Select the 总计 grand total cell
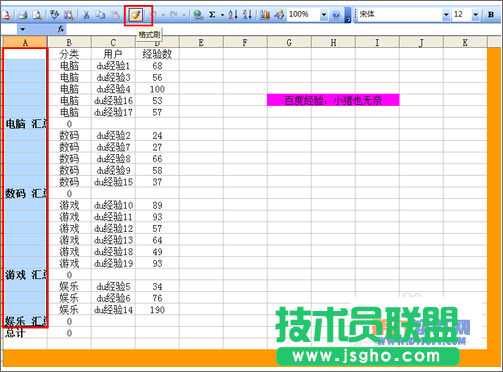This screenshot has width=503, height=372. (x=25, y=333)
